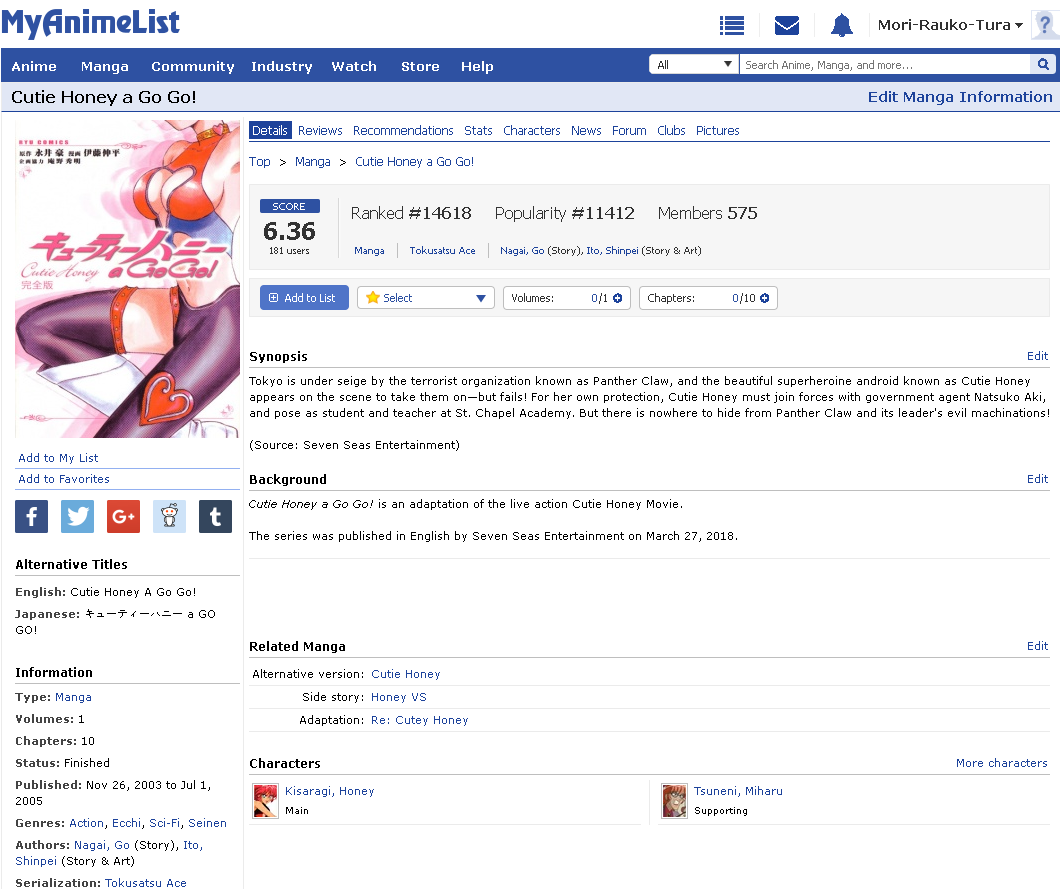Screen dimensions: 1060x889
Task: Click the MyAnimeList logo
Action: [x=91, y=23]
